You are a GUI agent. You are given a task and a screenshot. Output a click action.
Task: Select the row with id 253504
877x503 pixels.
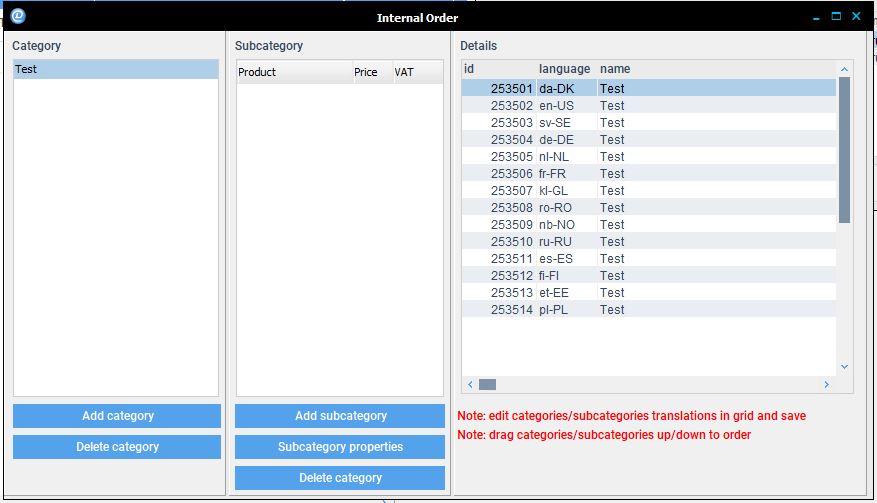(649, 140)
